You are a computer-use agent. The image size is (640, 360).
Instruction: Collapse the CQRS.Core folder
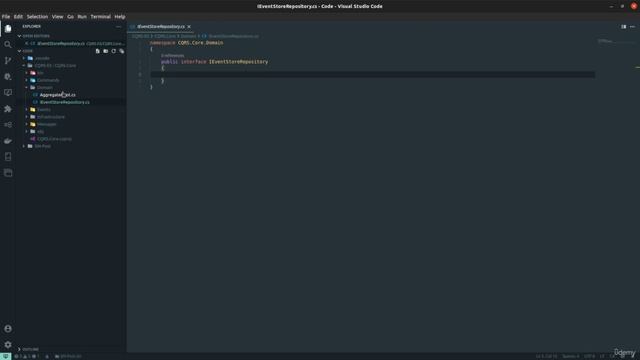pos(55,65)
